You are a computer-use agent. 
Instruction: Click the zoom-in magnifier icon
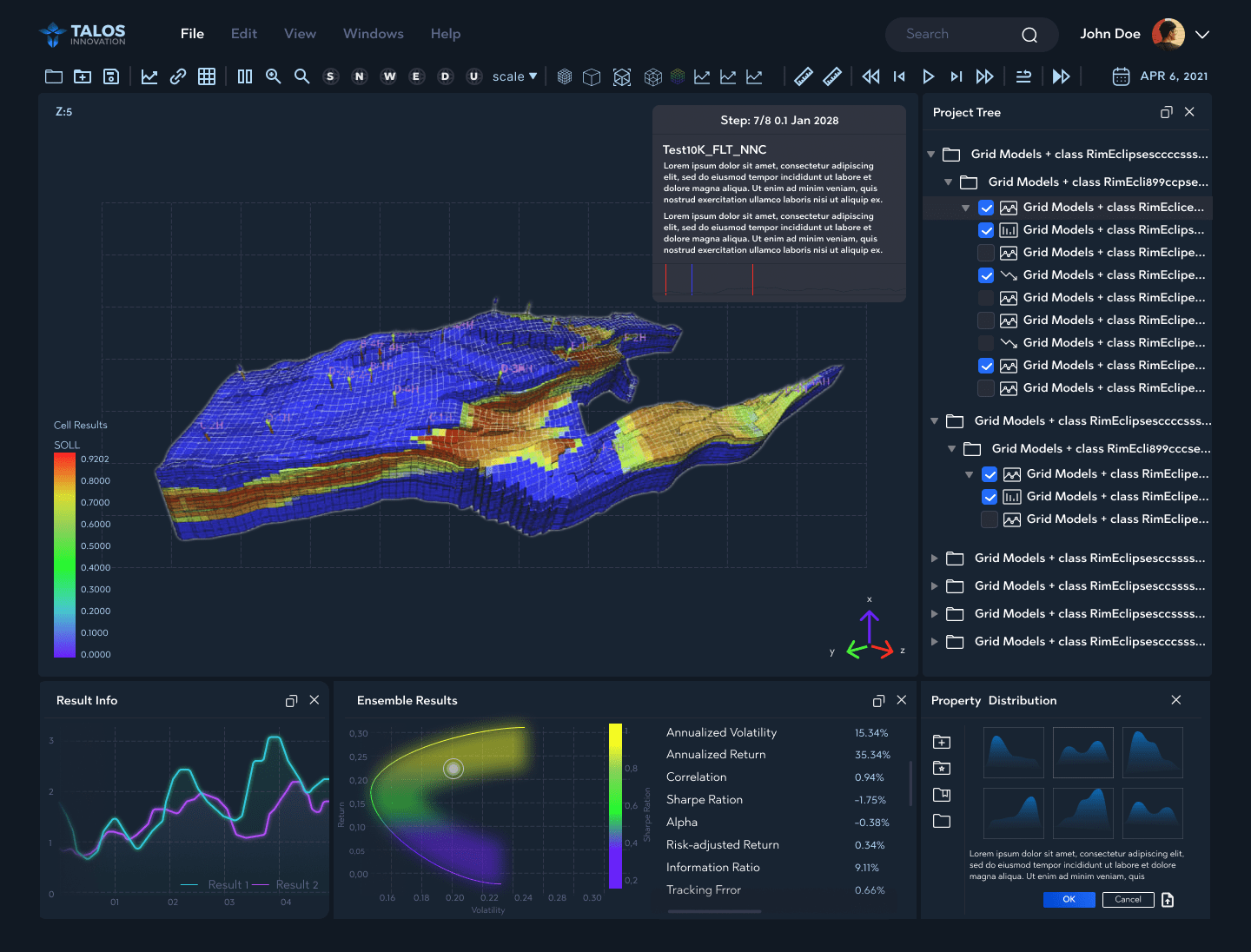[273, 76]
